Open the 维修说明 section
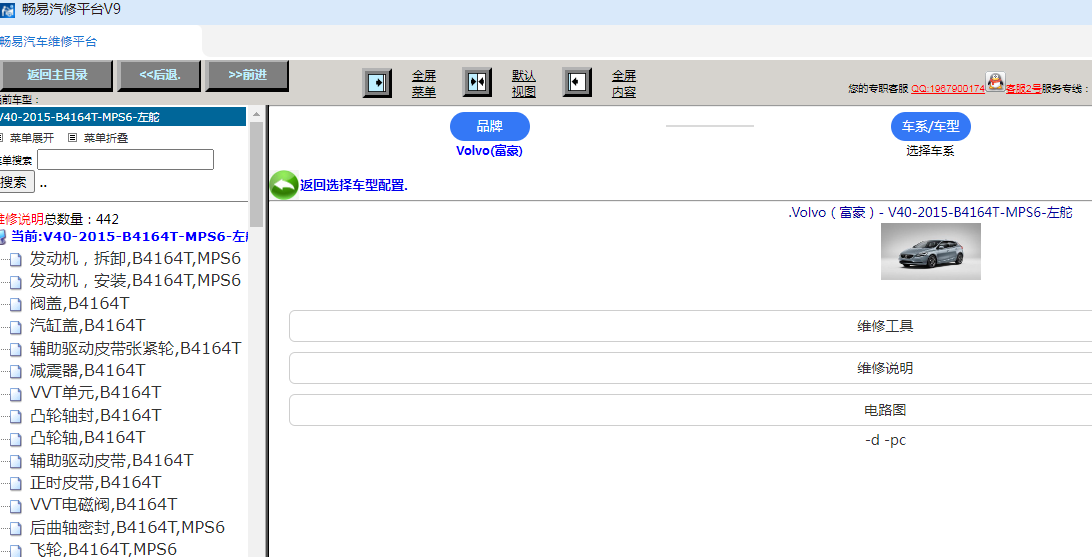The image size is (1092, 557). 690,368
